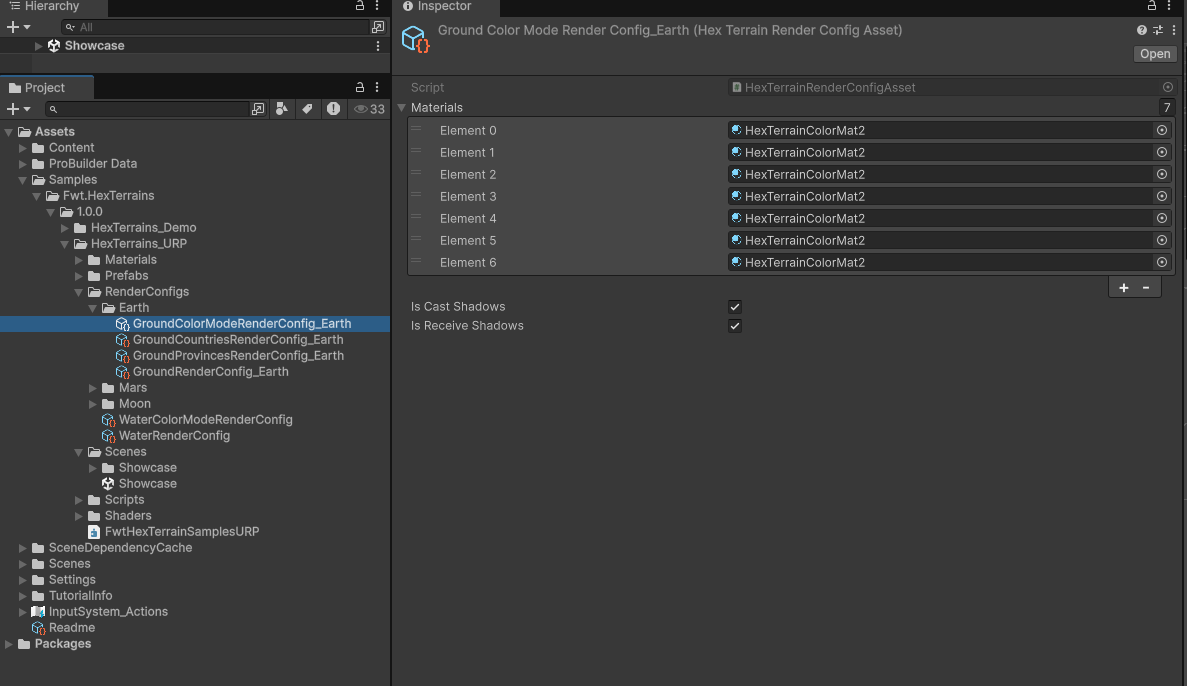Expand the Showcase scene in Hierarchy
The image size is (1187, 686).
point(39,46)
